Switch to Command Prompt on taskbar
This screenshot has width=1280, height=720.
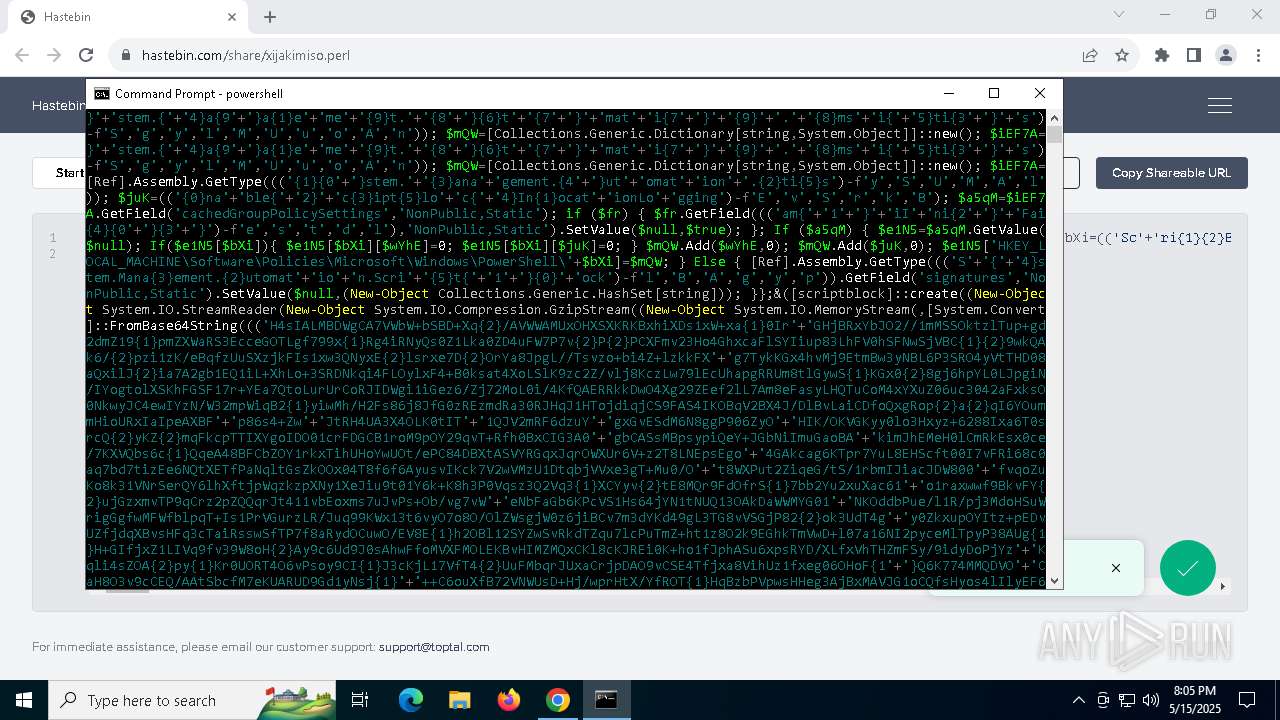[606, 700]
